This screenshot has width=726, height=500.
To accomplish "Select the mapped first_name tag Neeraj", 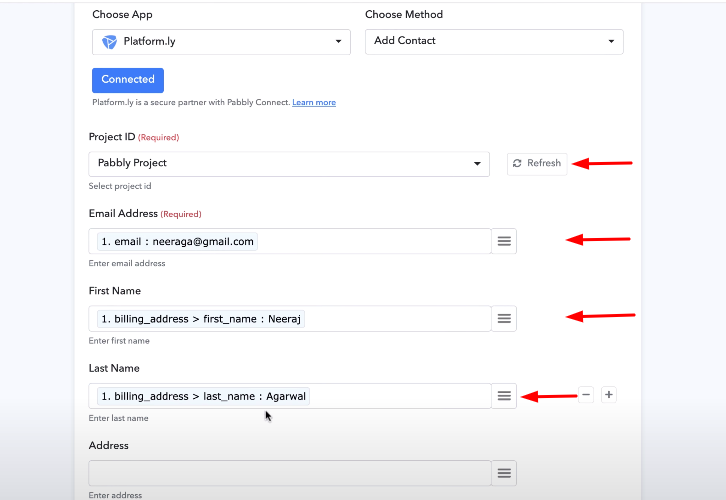I will tap(201, 319).
